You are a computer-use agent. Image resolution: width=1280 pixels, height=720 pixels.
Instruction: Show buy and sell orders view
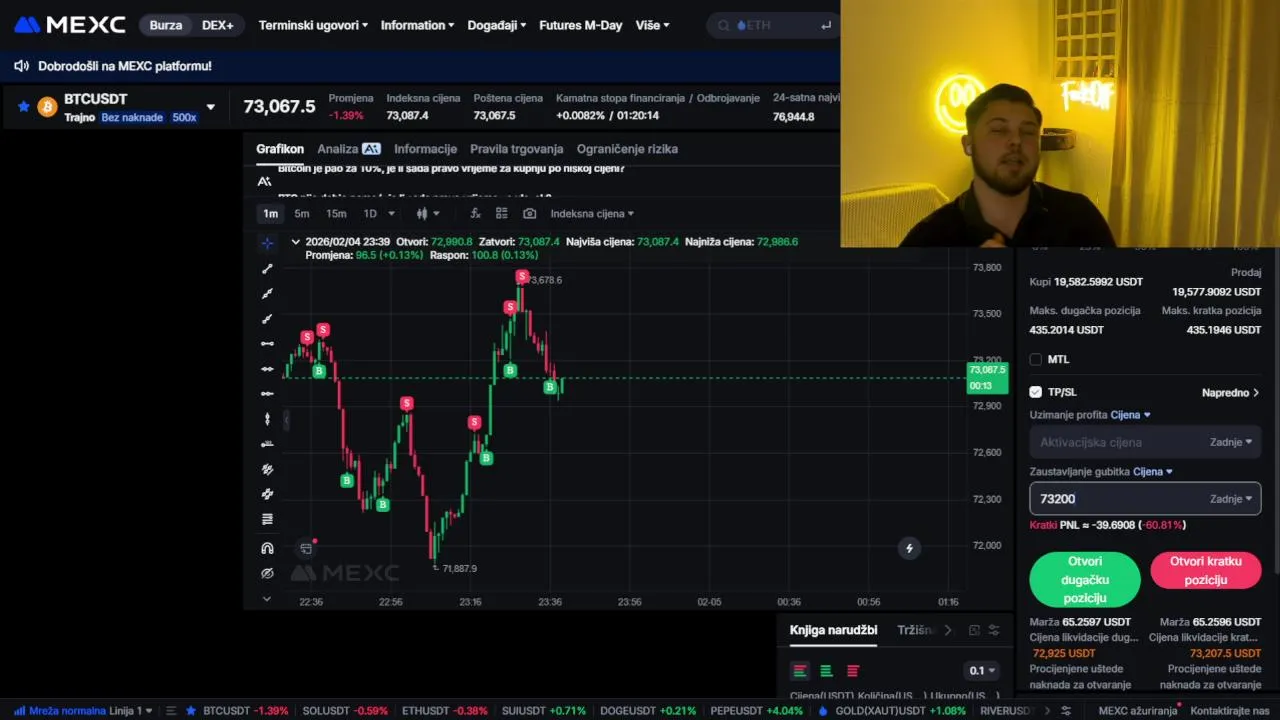point(800,671)
